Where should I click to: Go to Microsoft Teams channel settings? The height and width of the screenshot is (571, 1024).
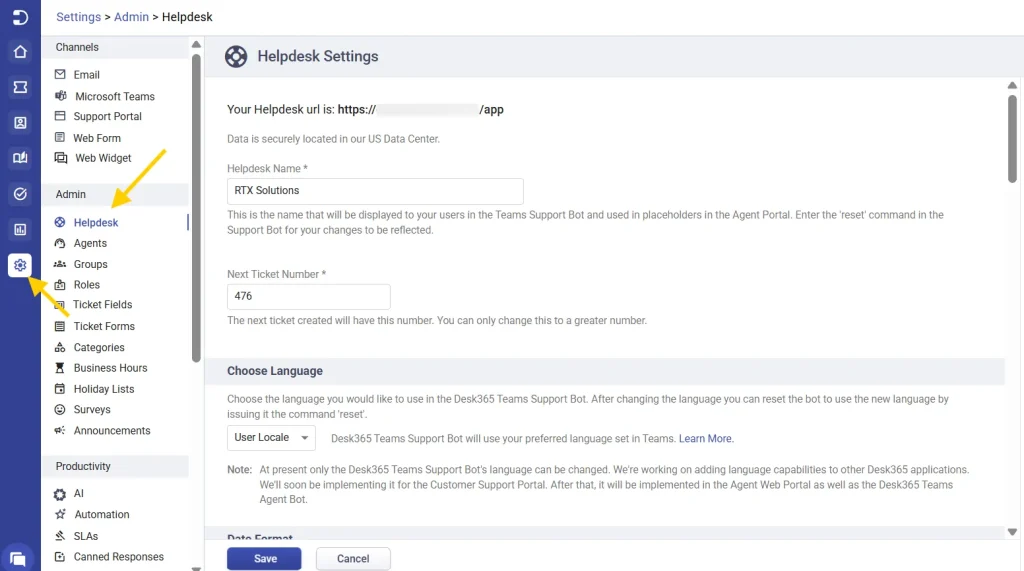114,97
